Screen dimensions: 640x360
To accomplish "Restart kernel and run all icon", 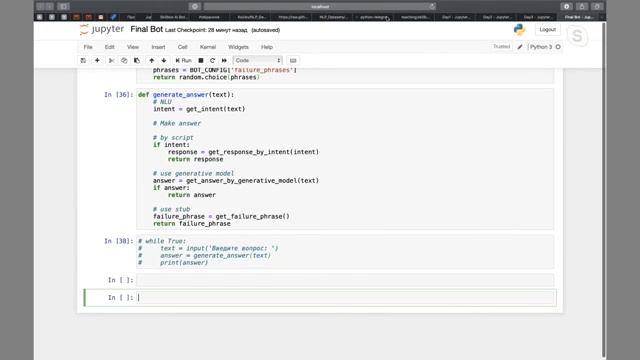I will [224, 60].
